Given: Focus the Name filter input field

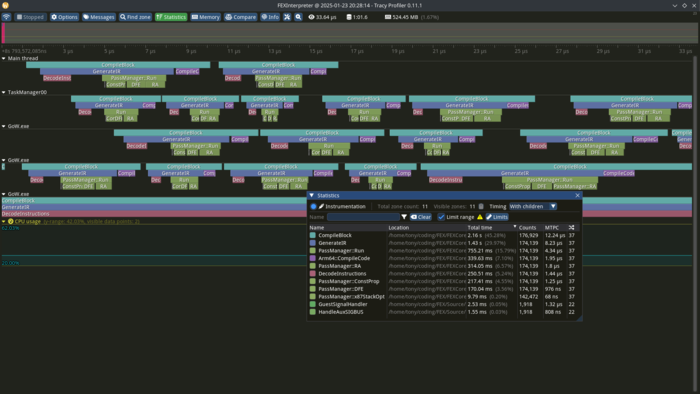Looking at the screenshot, I should point(363,217).
